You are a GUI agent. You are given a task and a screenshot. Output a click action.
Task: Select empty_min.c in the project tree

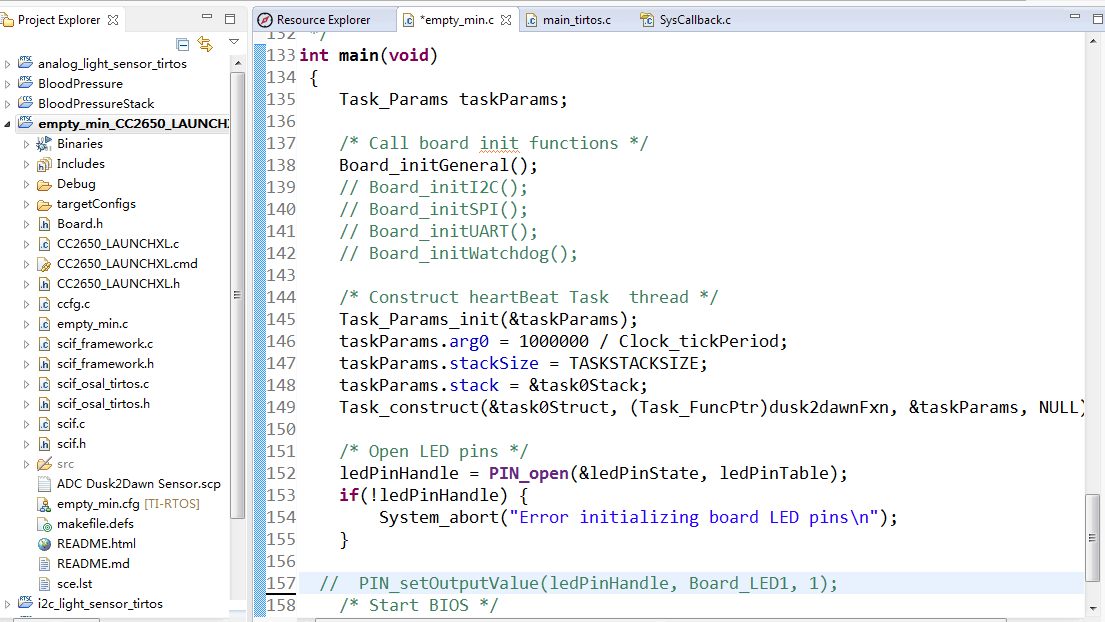tap(92, 324)
